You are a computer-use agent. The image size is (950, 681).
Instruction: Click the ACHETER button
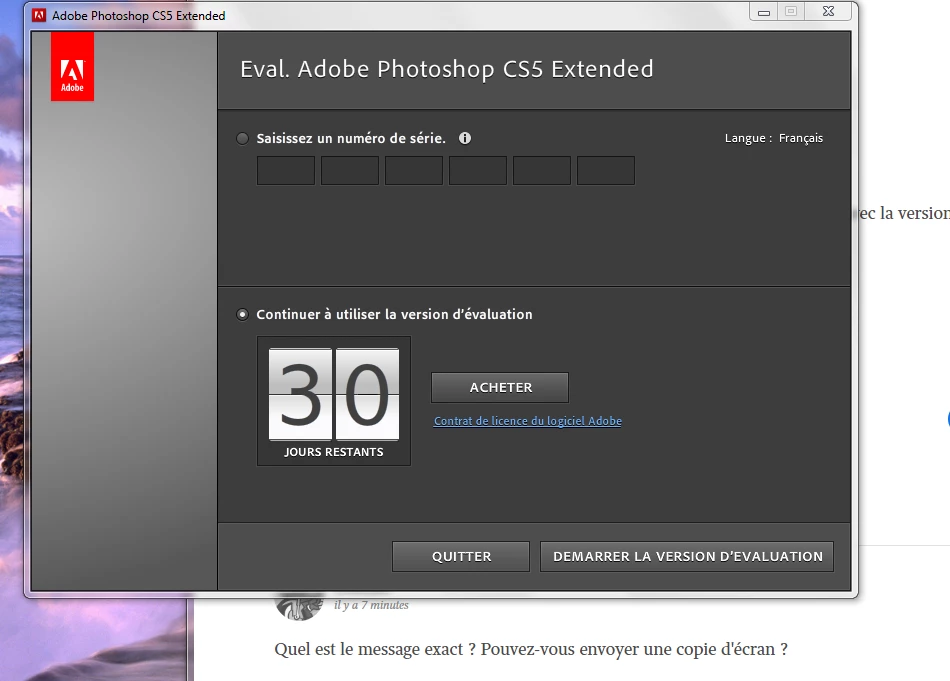500,388
